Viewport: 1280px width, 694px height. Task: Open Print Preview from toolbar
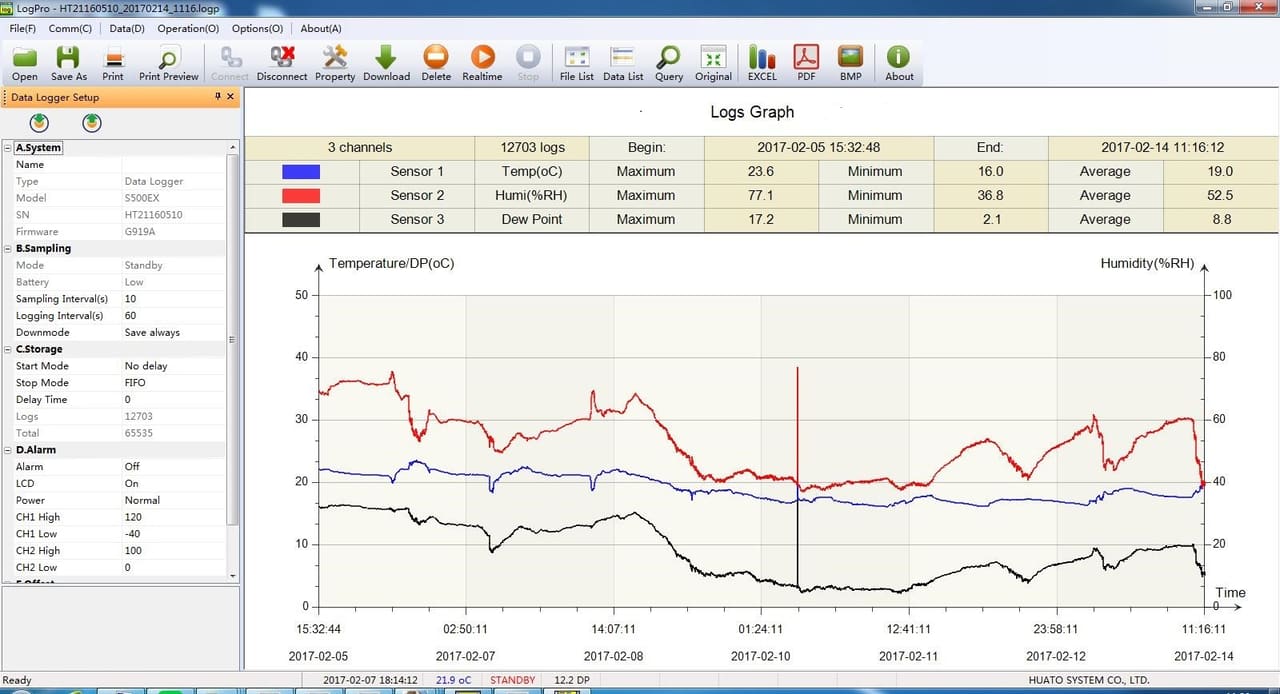168,63
